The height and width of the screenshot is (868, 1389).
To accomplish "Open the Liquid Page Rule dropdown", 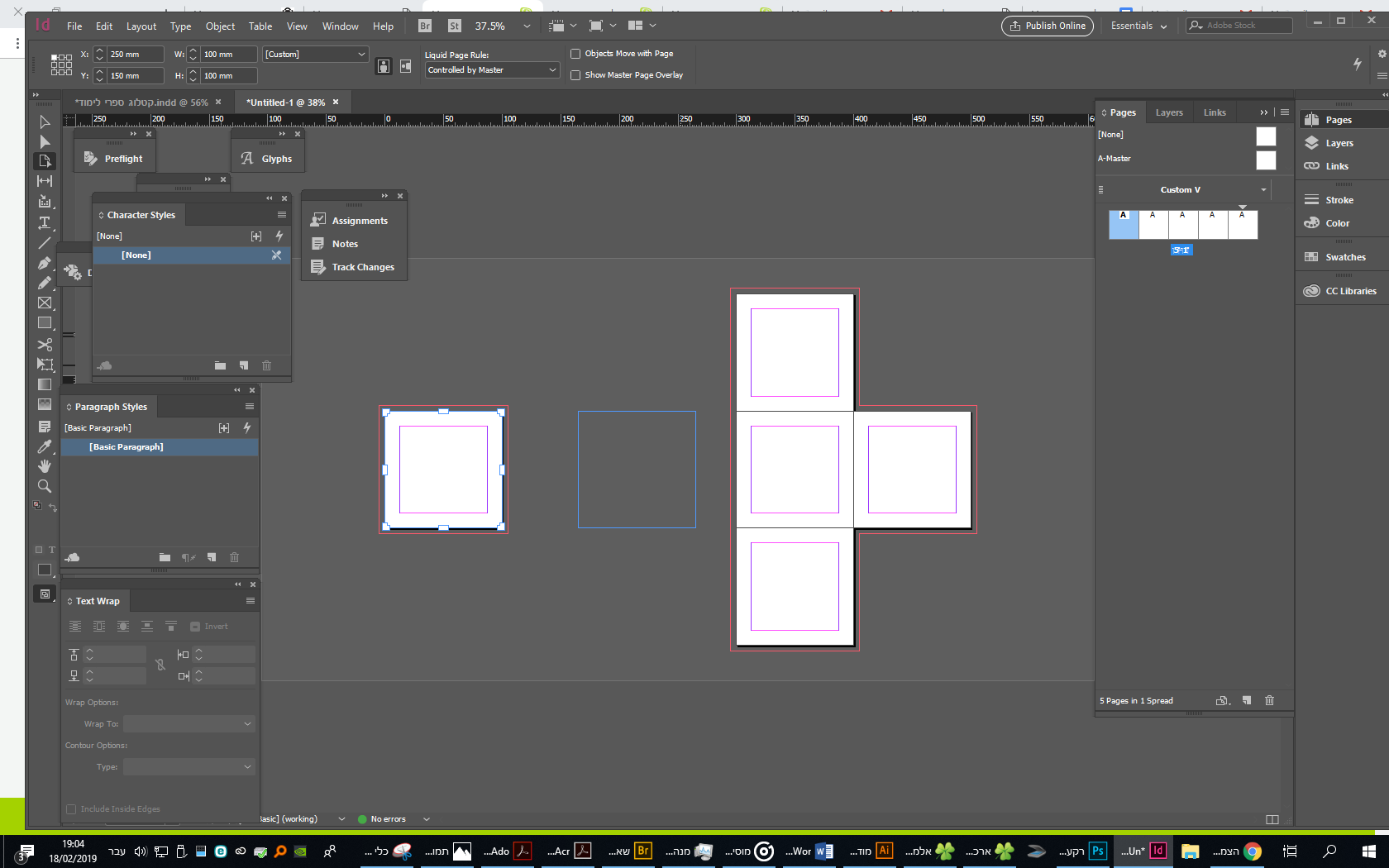I will (x=493, y=70).
